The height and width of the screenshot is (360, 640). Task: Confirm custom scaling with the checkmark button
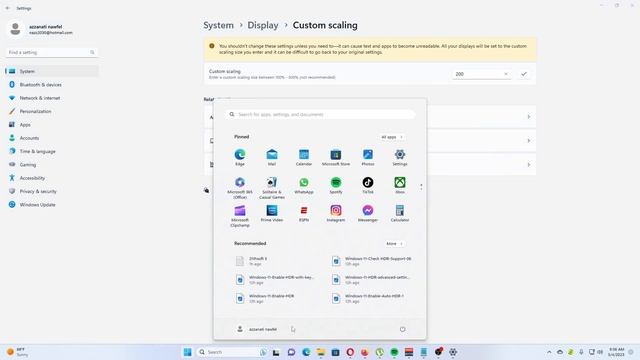pos(524,74)
